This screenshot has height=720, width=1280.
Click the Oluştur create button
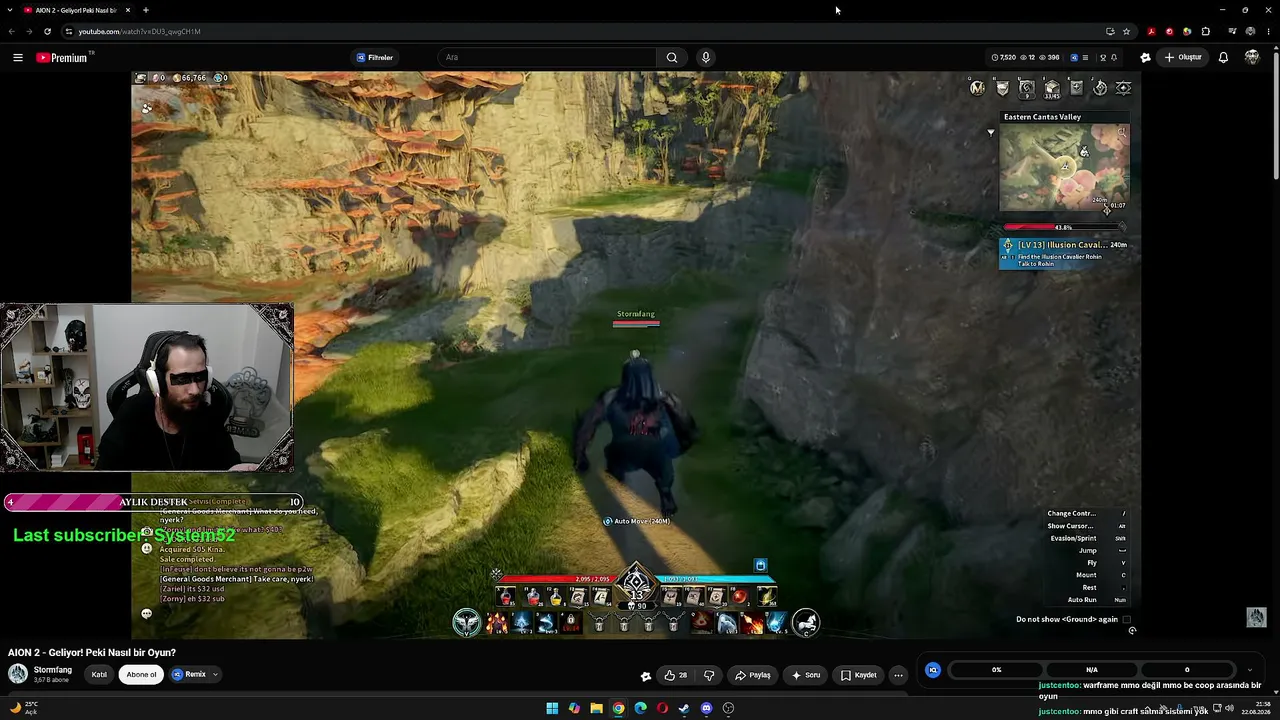[1183, 58]
